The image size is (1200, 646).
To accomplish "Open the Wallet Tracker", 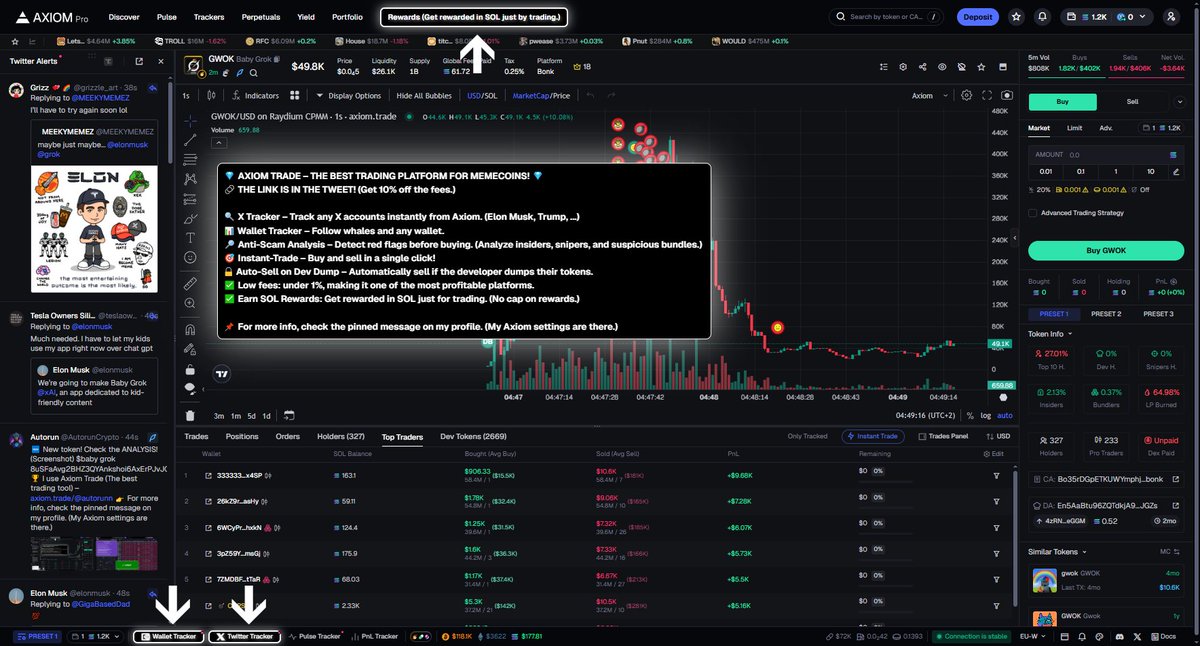I will (x=168, y=636).
